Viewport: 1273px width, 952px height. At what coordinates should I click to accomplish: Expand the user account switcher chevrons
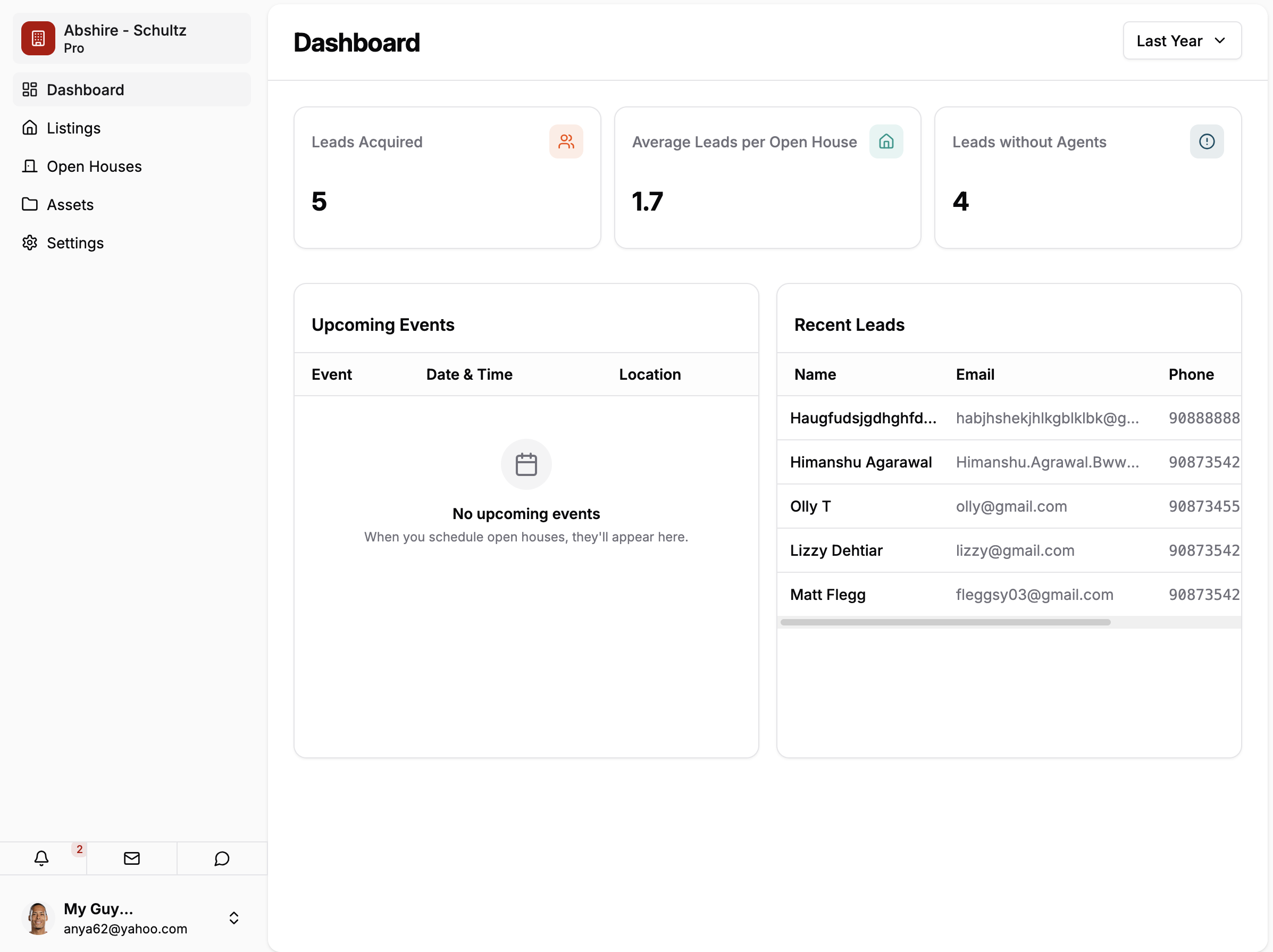point(233,917)
